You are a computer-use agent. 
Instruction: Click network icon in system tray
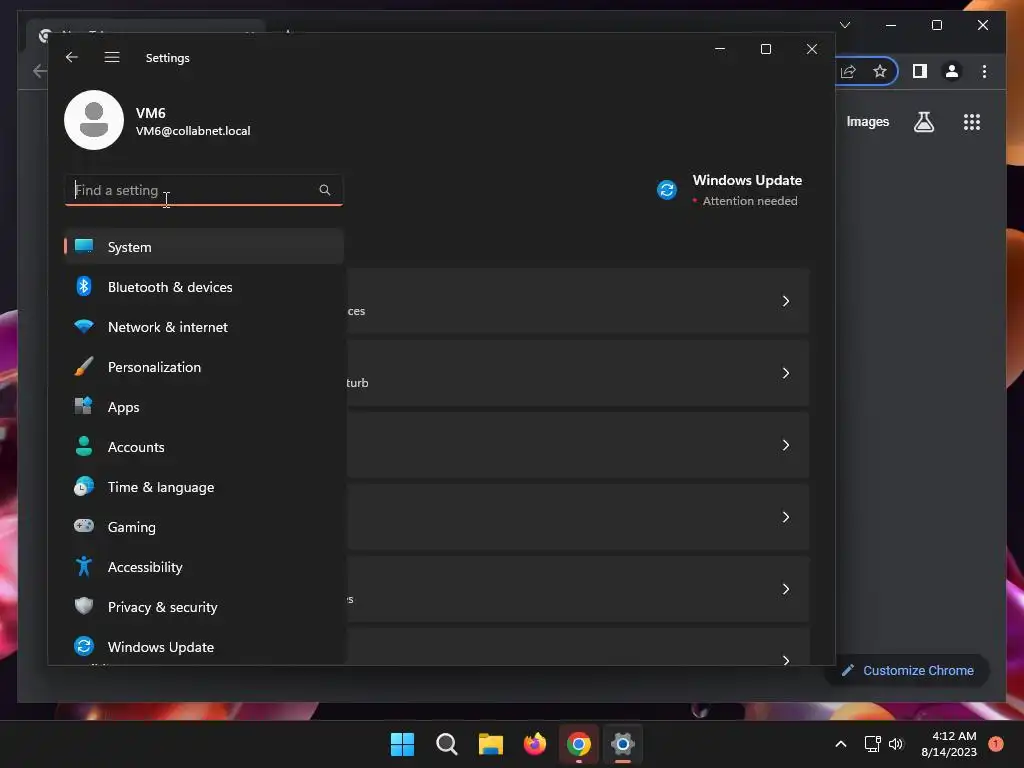pyautogui.click(x=872, y=744)
